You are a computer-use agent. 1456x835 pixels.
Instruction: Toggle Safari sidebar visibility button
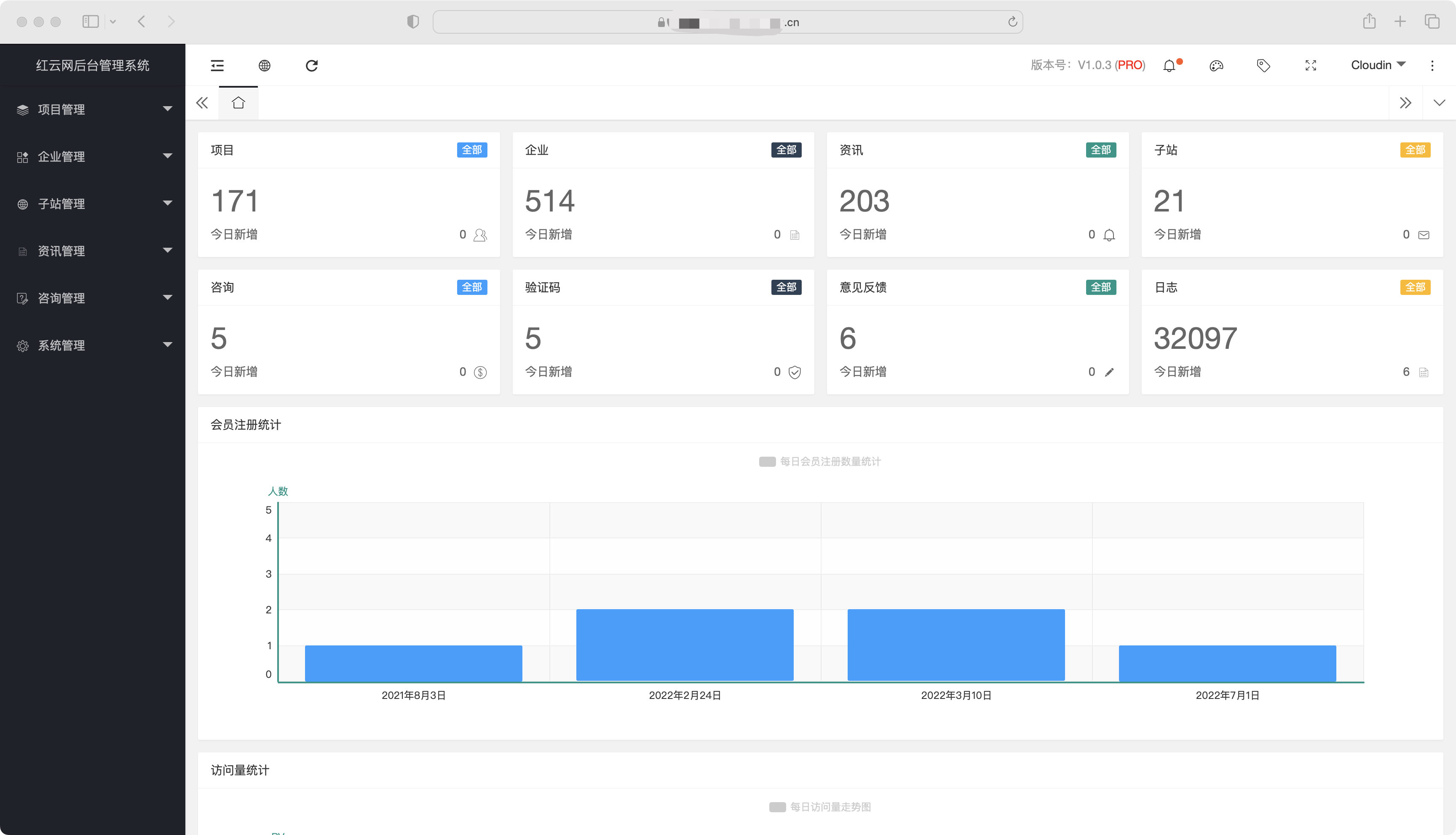[91, 22]
